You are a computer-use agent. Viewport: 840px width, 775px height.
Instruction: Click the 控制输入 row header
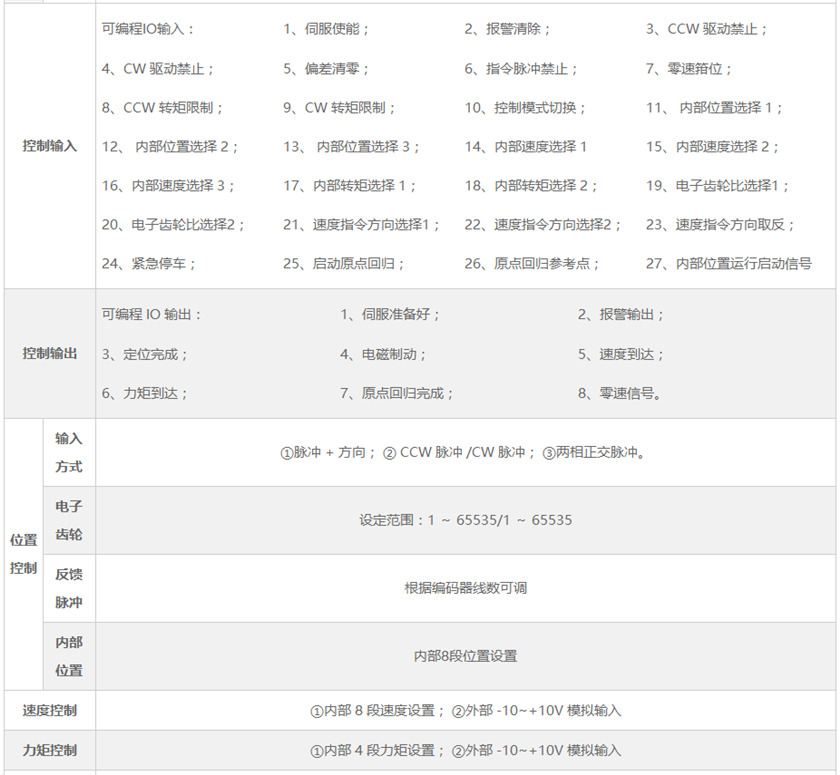(50, 146)
